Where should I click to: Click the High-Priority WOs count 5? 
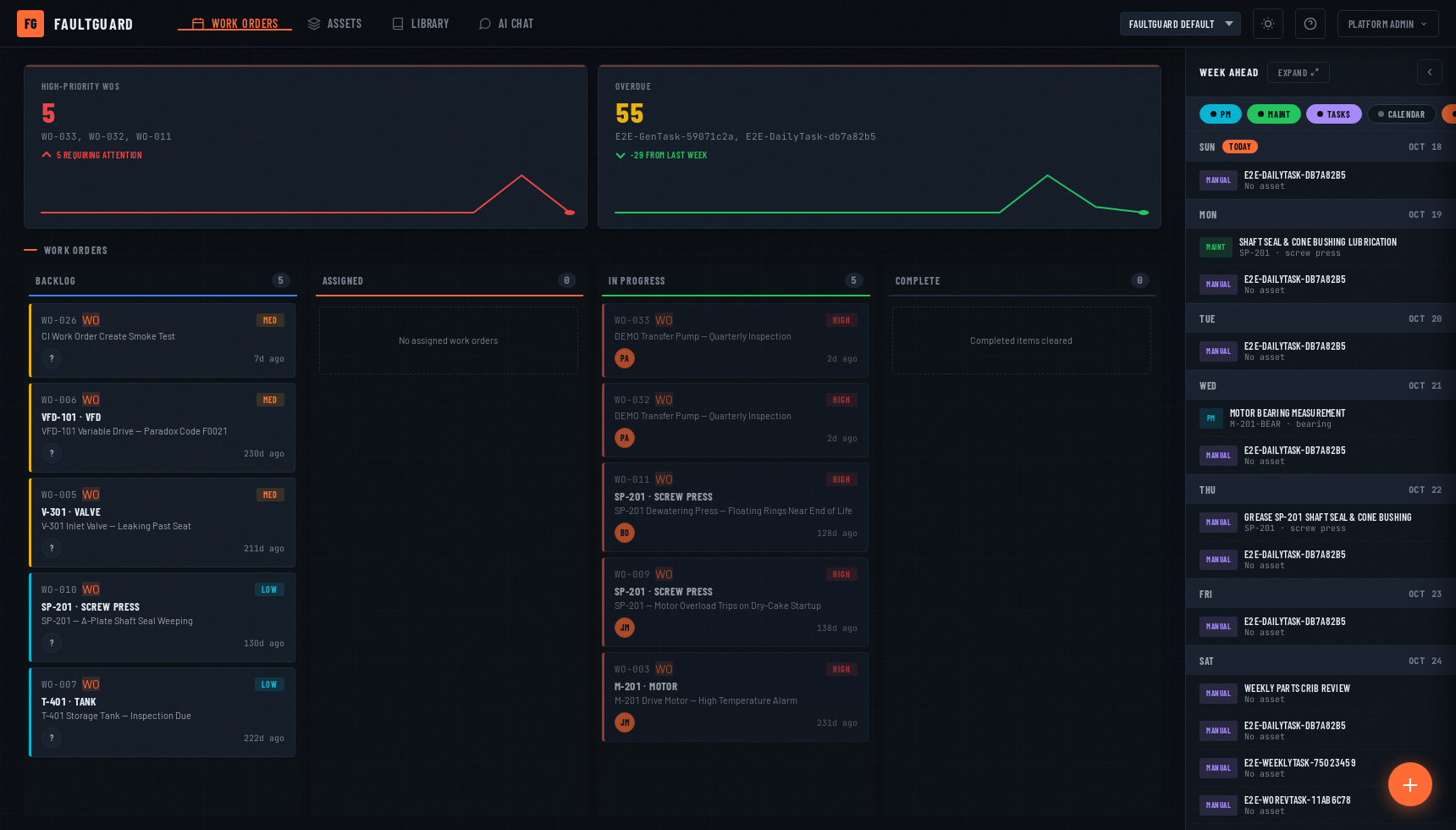coord(48,113)
